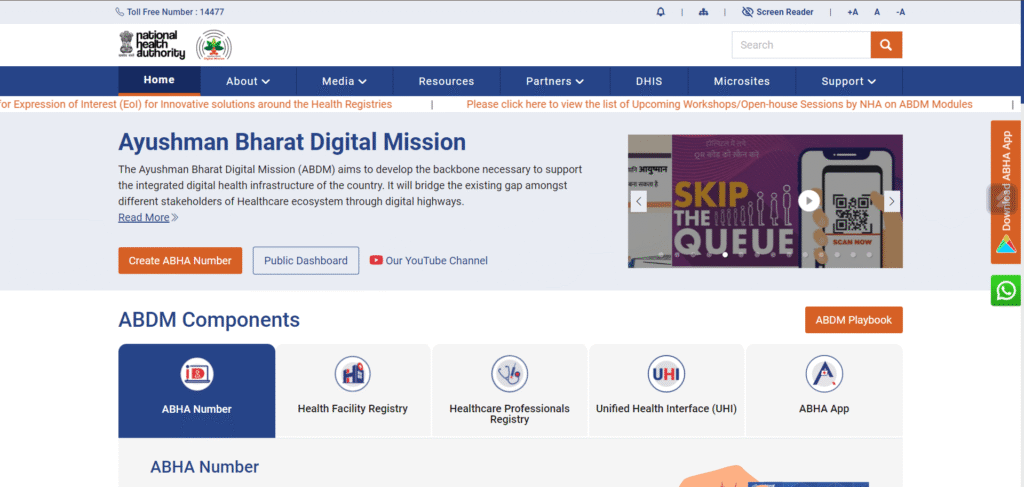Select the Health Facility Registry tab
Screen dimensions: 1024x487
(353, 390)
